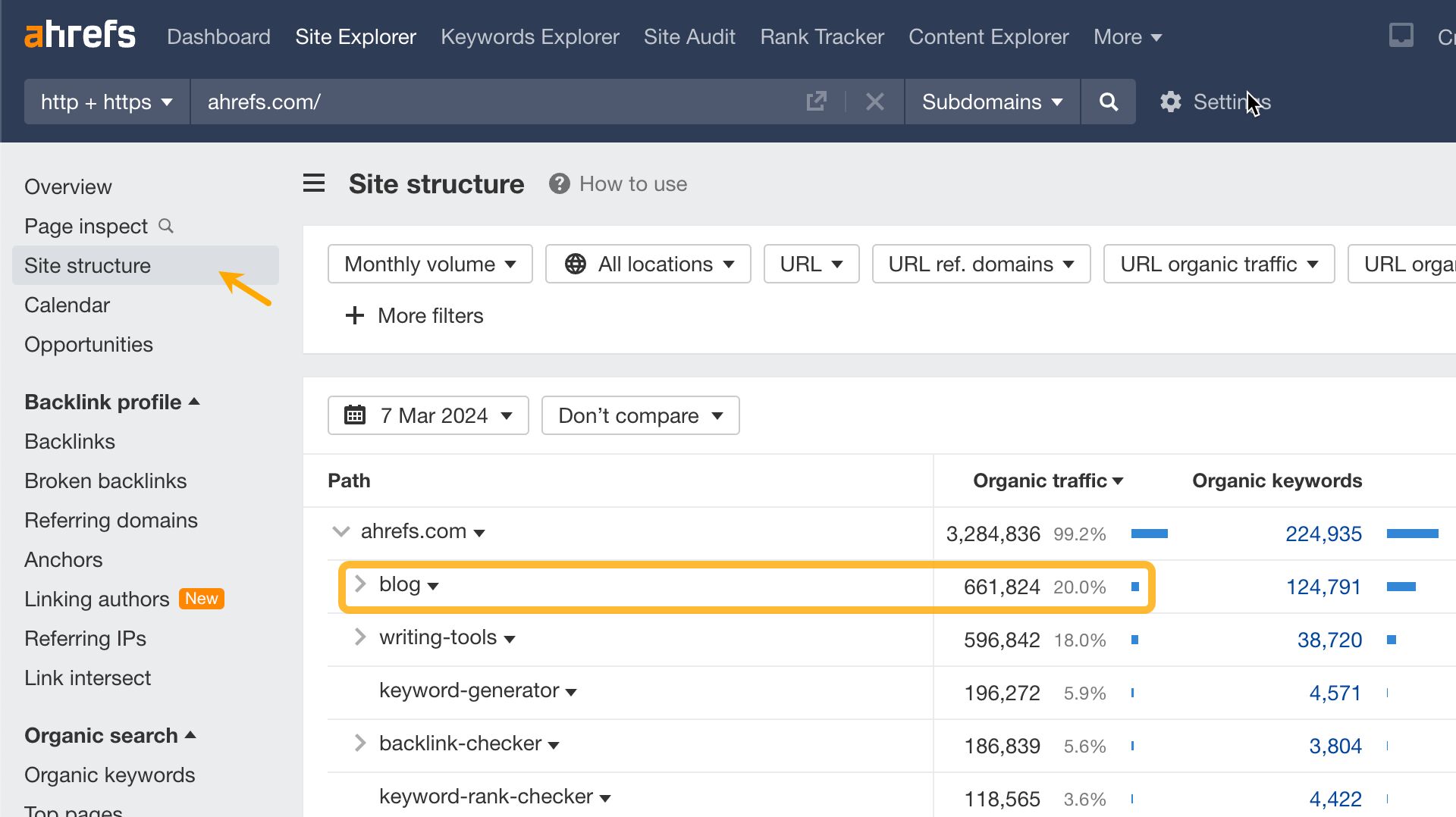Click the plus icon next to More filters

click(354, 315)
